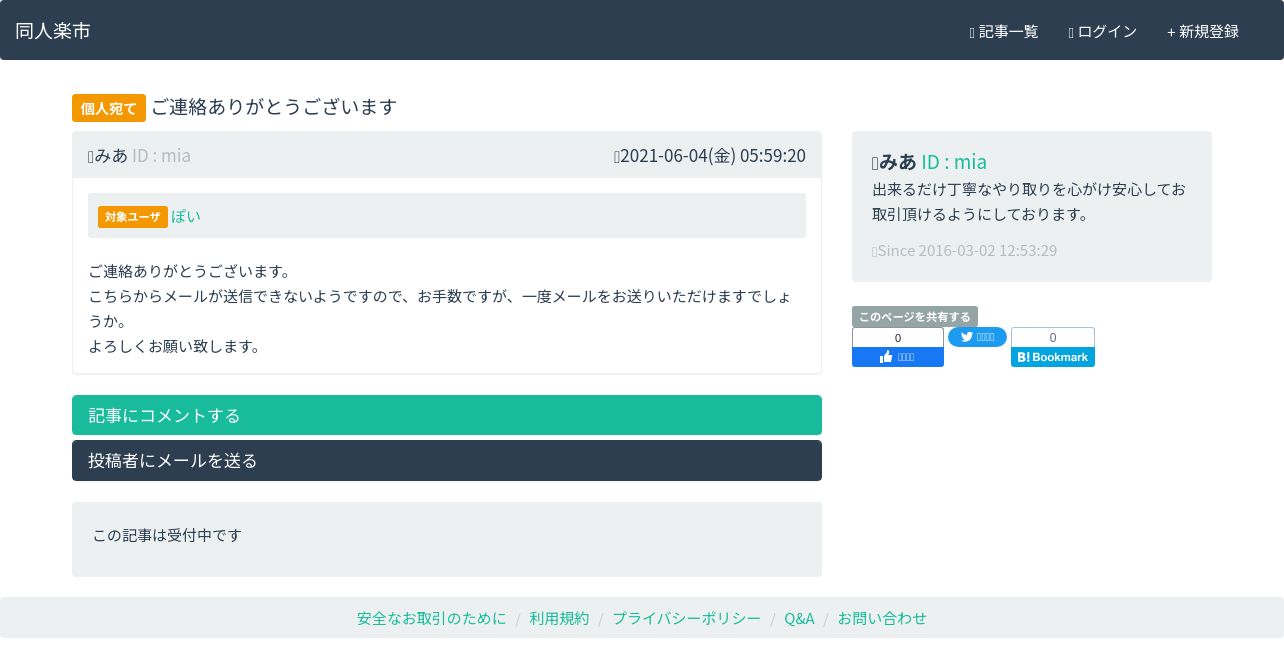Screen dimensions: 1284x659
Task: Click the 対象ユーザ orange label
Action: tap(133, 217)
